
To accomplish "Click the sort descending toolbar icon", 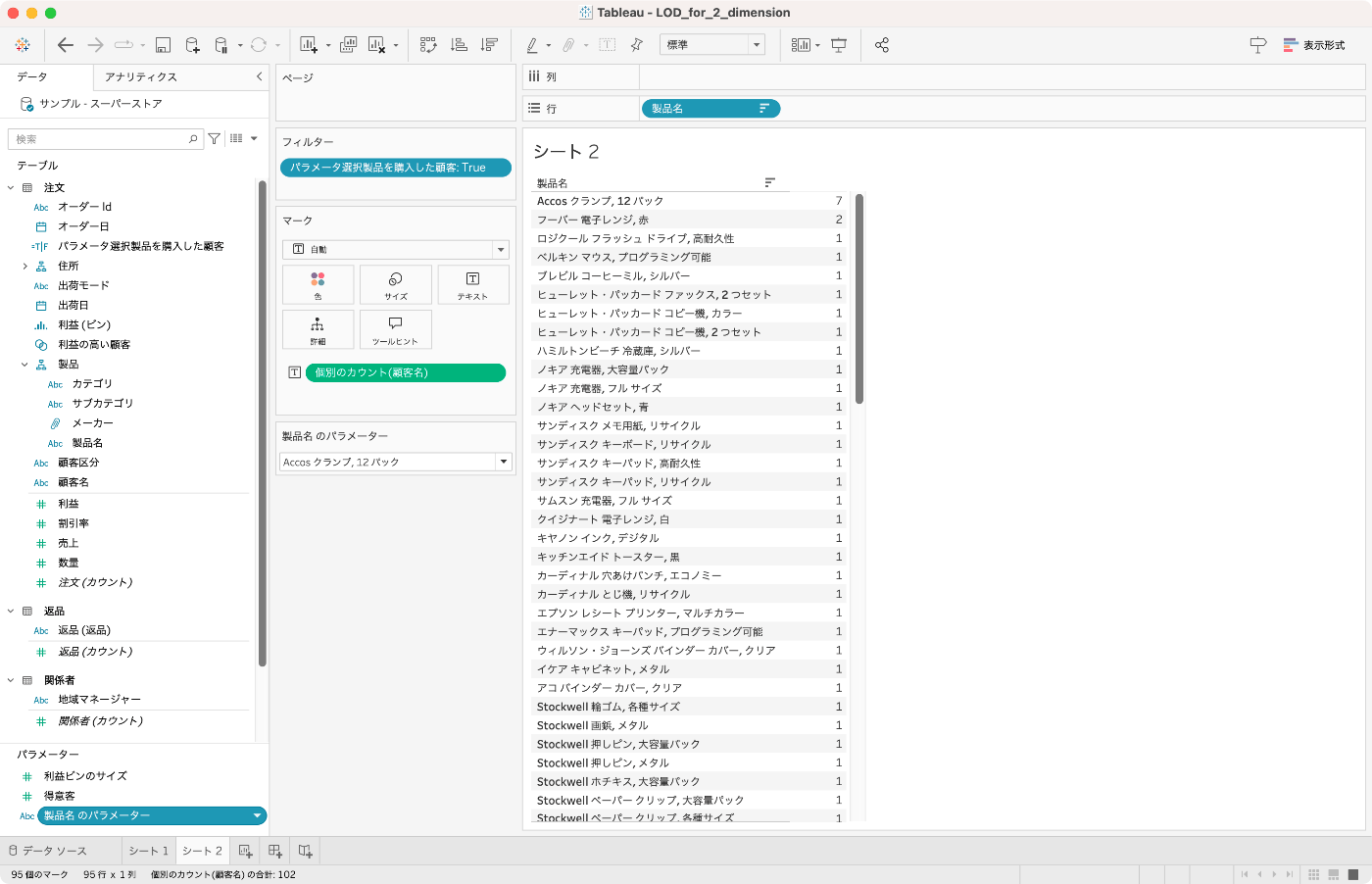I will click(x=489, y=45).
